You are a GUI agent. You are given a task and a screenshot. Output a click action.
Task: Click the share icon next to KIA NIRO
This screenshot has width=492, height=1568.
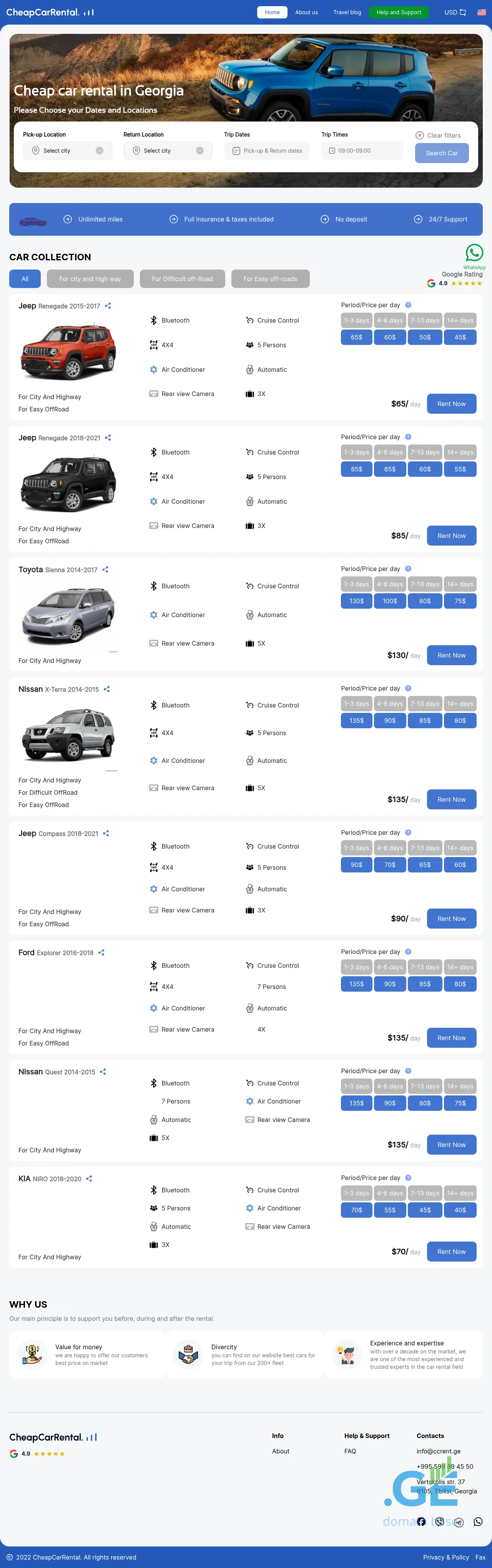89,1178
